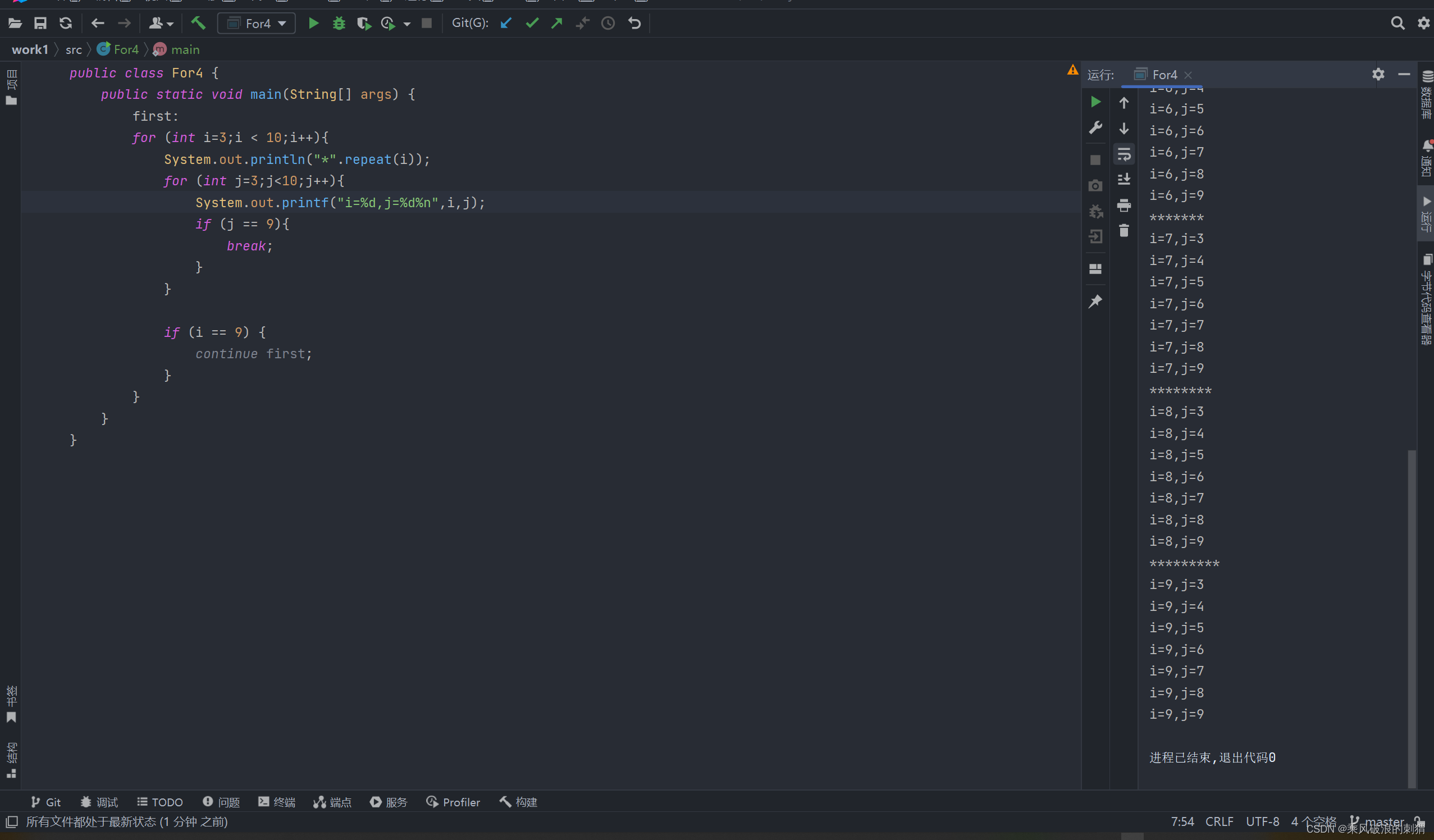The image size is (1434, 840).
Task: Toggle soft-wrap in run console
Action: [x=1124, y=154]
